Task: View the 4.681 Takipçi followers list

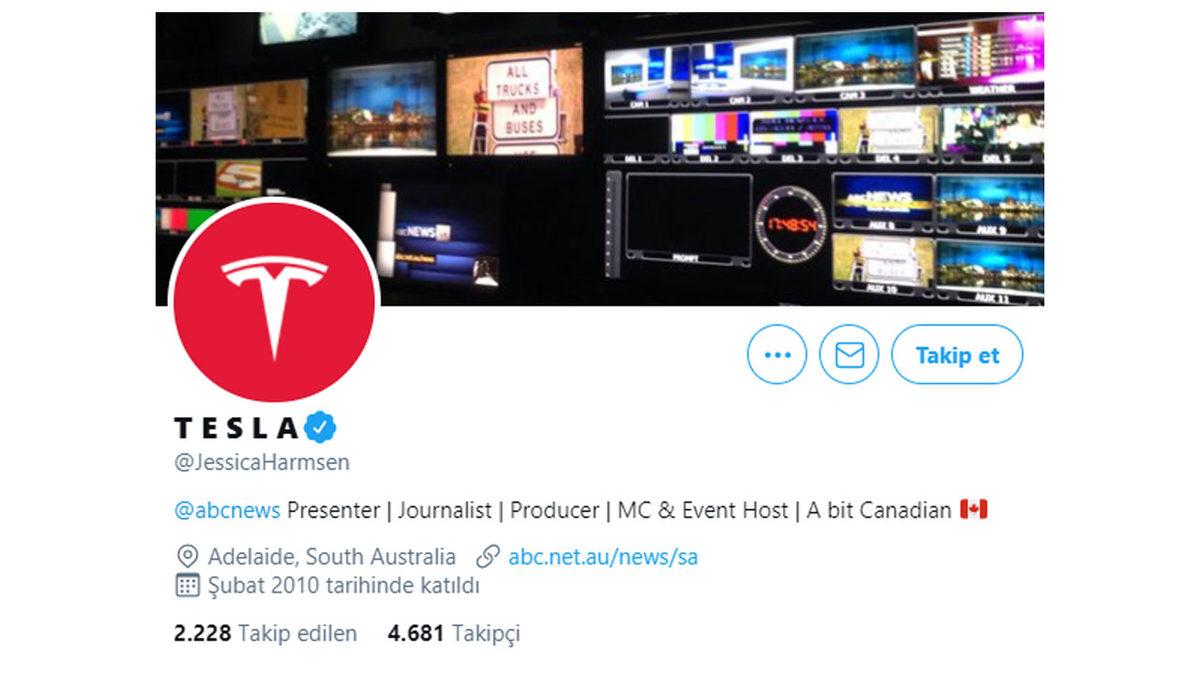Action: (x=454, y=633)
